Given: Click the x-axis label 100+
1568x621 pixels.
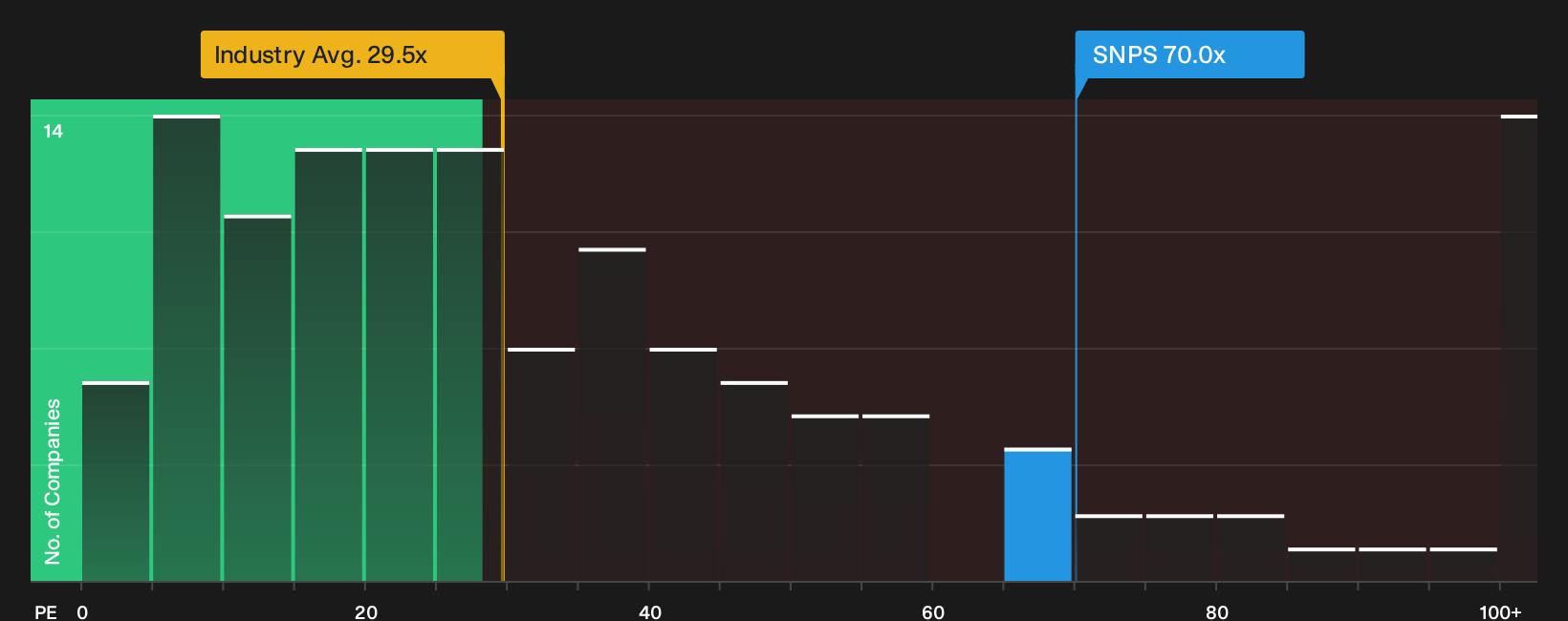Looking at the screenshot, I should [1500, 611].
